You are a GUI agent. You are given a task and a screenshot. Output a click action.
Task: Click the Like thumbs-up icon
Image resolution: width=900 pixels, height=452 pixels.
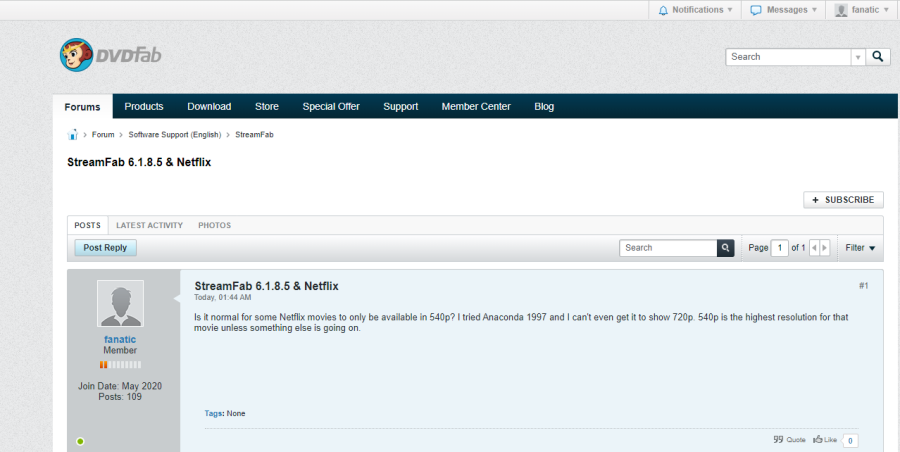click(818, 439)
